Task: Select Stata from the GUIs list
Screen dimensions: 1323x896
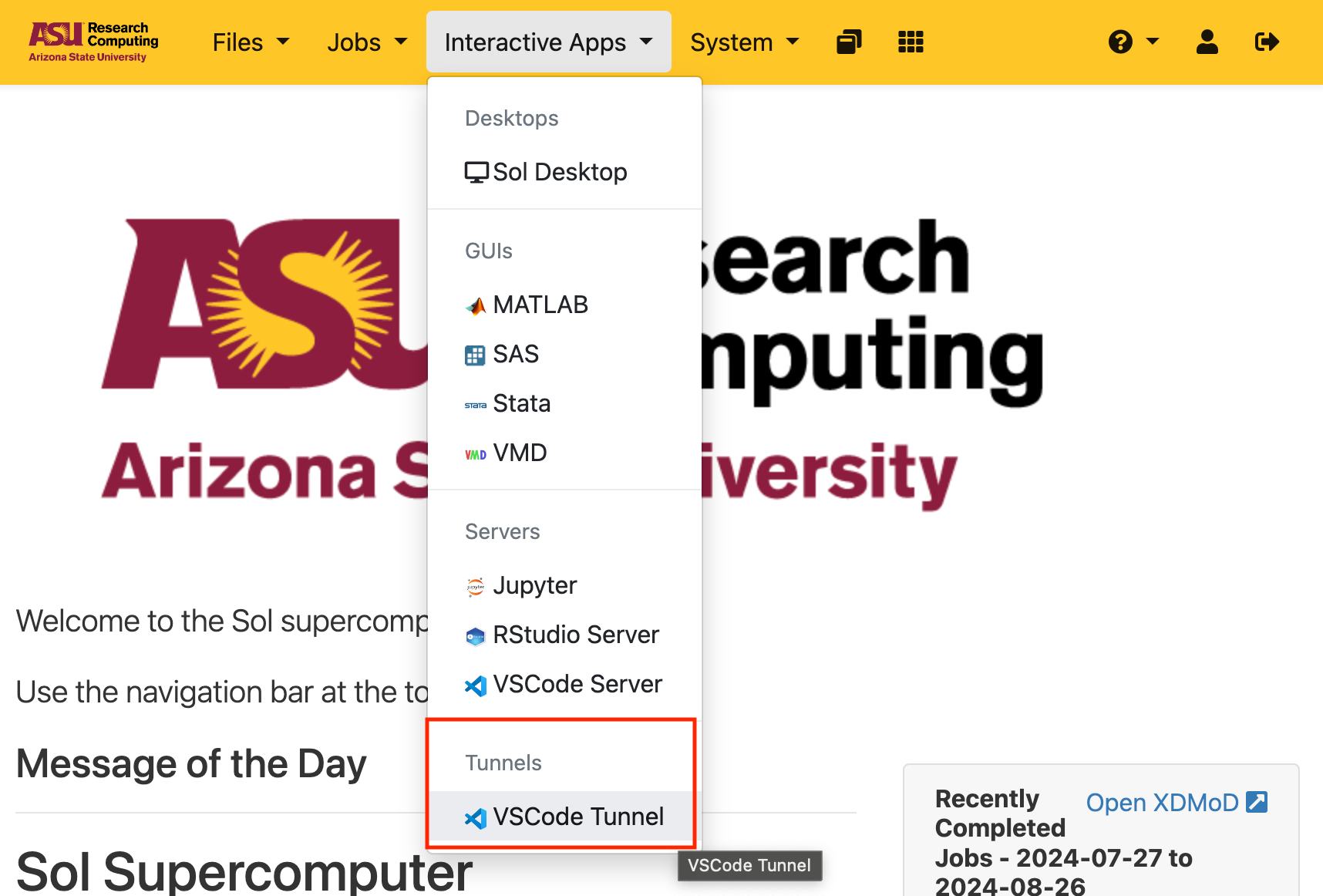Action: [521, 403]
